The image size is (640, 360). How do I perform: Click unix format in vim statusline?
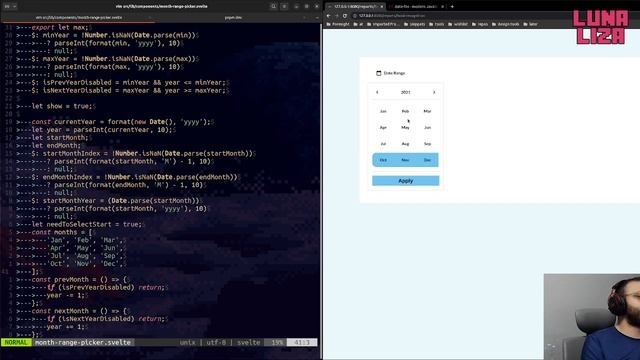187,342
